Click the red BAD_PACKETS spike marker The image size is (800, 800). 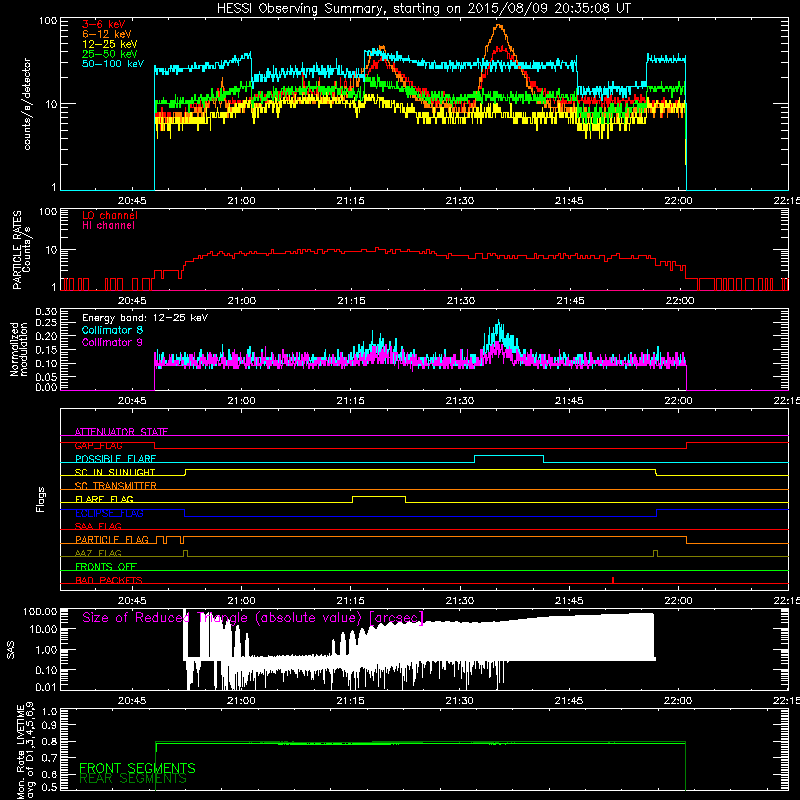(x=613, y=580)
